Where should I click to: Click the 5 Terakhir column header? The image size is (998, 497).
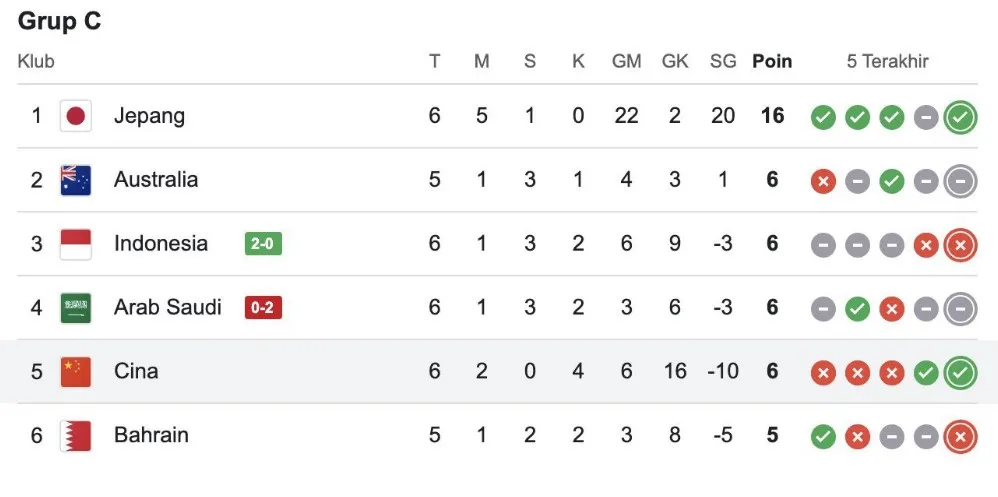pos(887,62)
